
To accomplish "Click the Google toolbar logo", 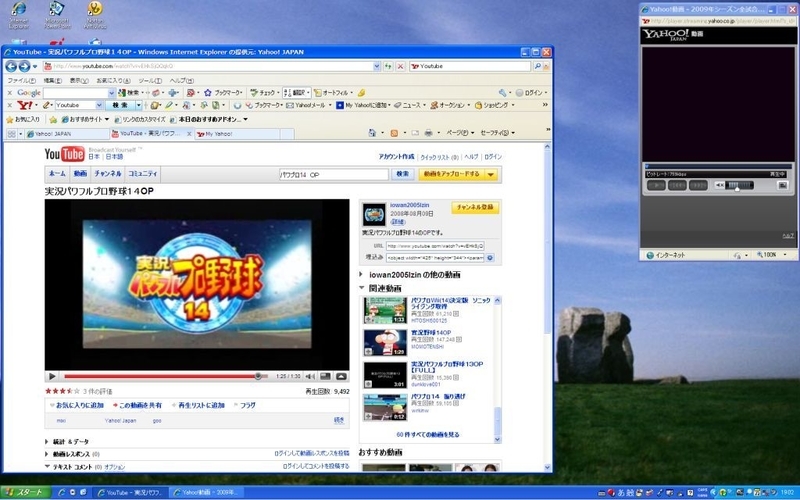I will tap(29, 93).
